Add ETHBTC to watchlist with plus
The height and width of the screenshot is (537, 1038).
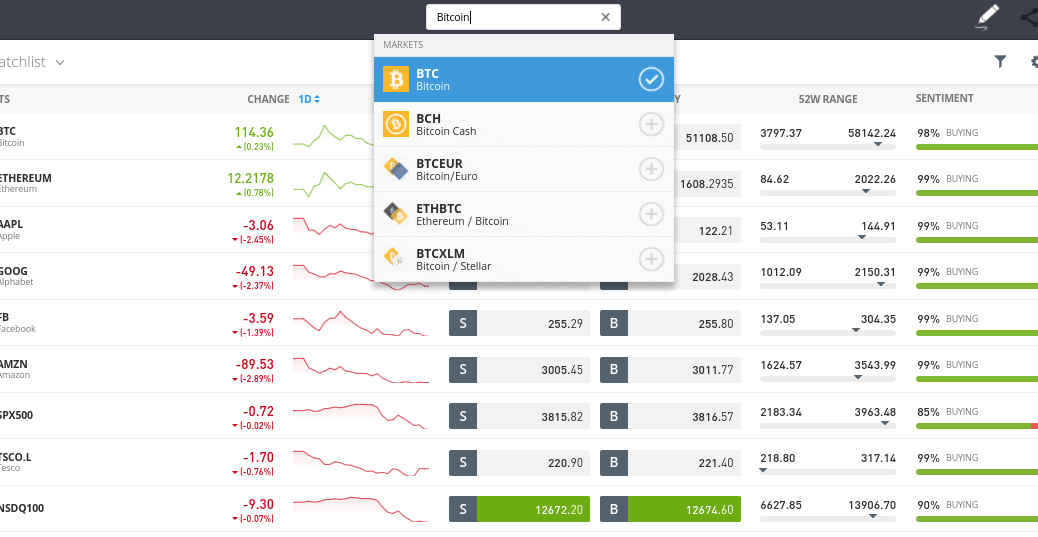coord(651,214)
